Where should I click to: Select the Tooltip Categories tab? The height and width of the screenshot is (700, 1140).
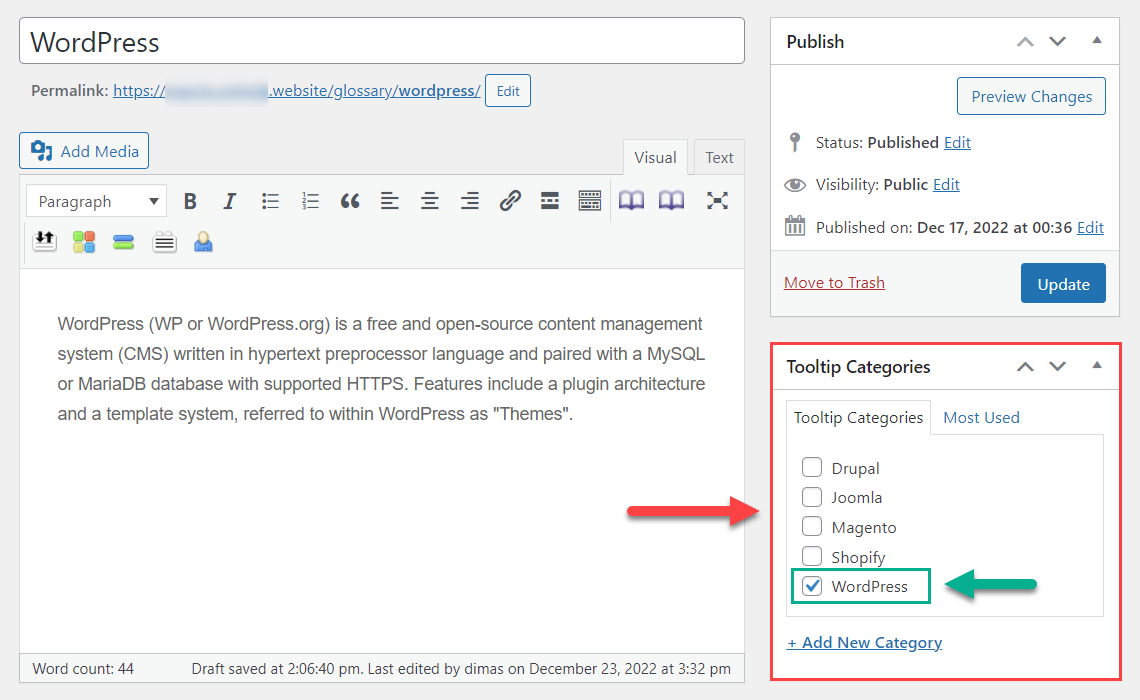coord(858,418)
